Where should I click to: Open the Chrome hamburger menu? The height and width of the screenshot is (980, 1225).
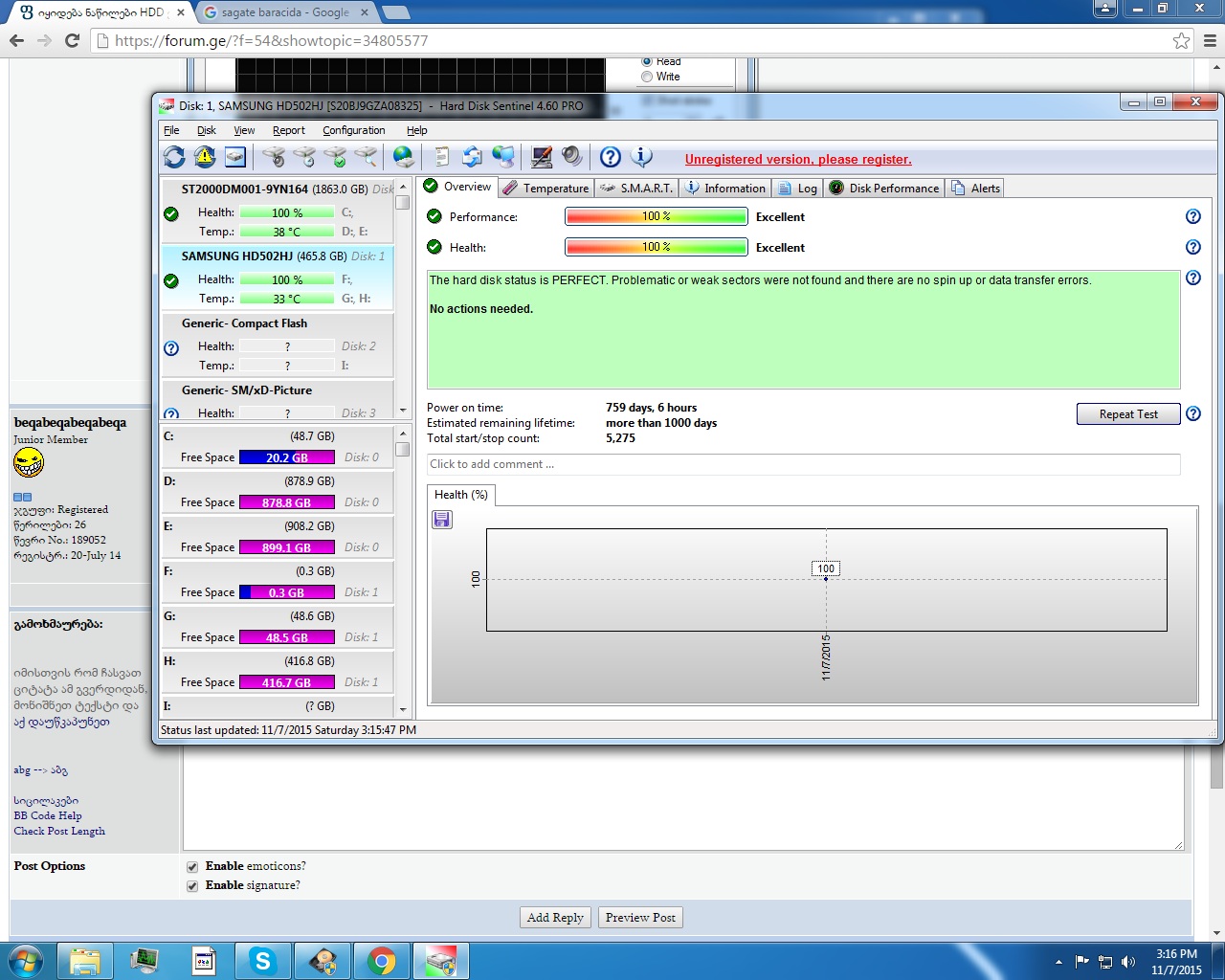(x=1211, y=40)
